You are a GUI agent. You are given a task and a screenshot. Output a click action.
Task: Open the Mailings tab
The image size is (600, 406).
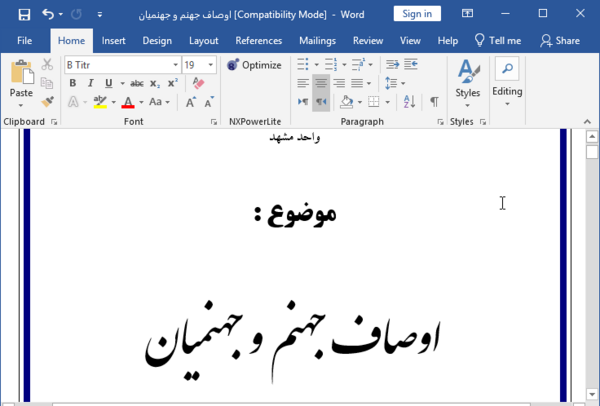coord(317,41)
